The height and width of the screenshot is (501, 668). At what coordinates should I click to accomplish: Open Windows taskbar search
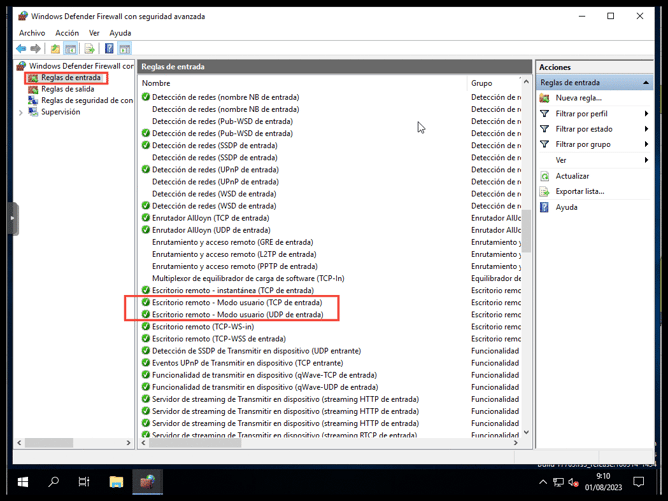(x=54, y=482)
